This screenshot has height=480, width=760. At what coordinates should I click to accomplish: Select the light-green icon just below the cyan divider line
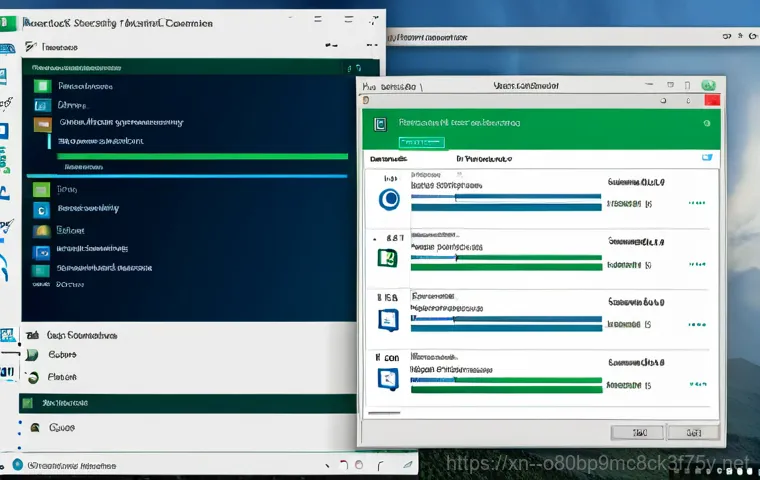[41, 190]
